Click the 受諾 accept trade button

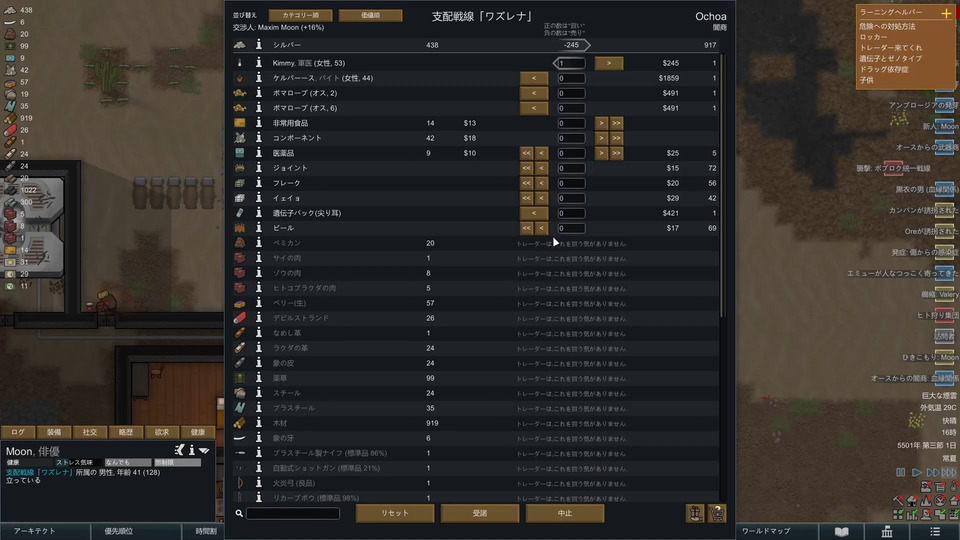[480, 513]
